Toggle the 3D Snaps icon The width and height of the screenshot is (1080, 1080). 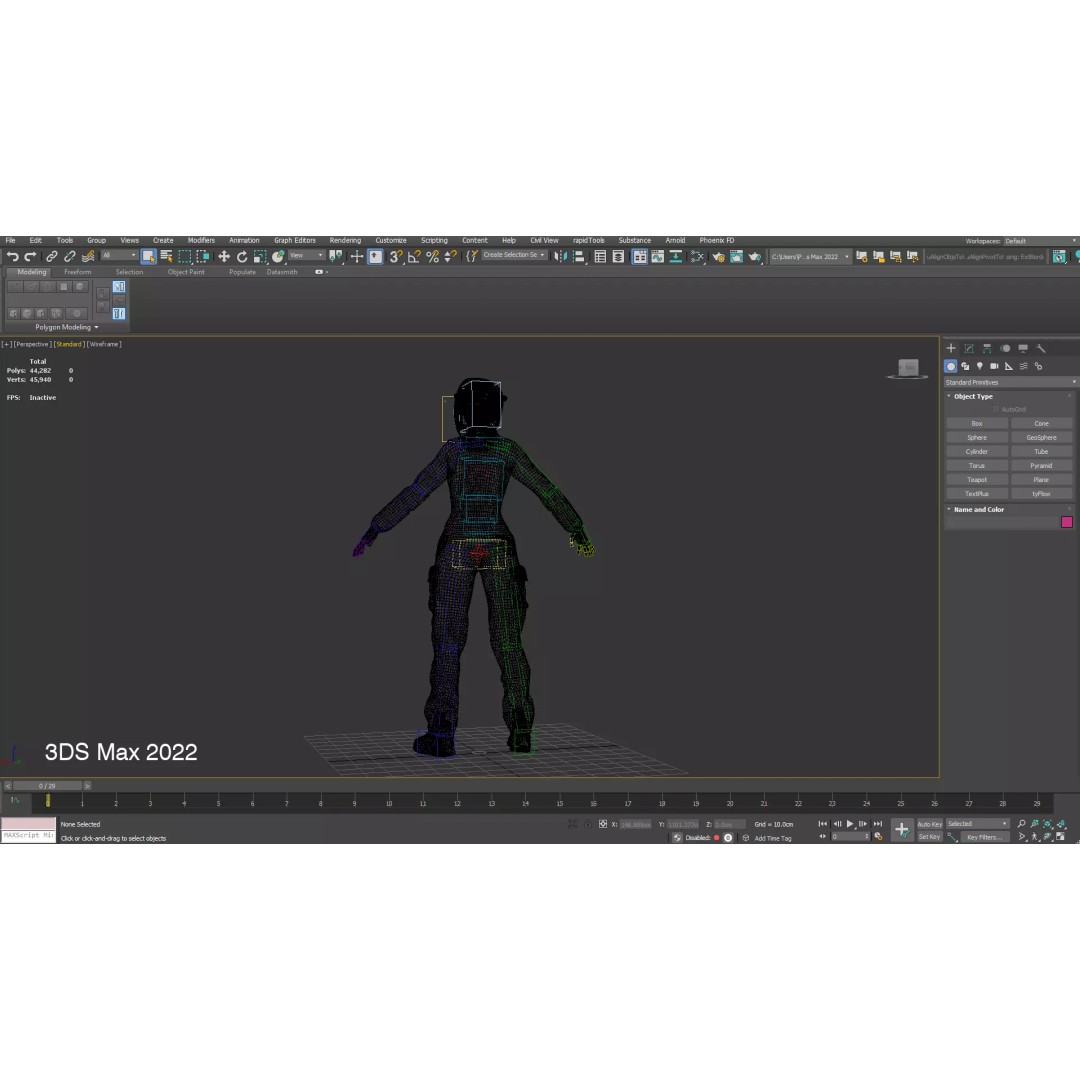(x=396, y=257)
